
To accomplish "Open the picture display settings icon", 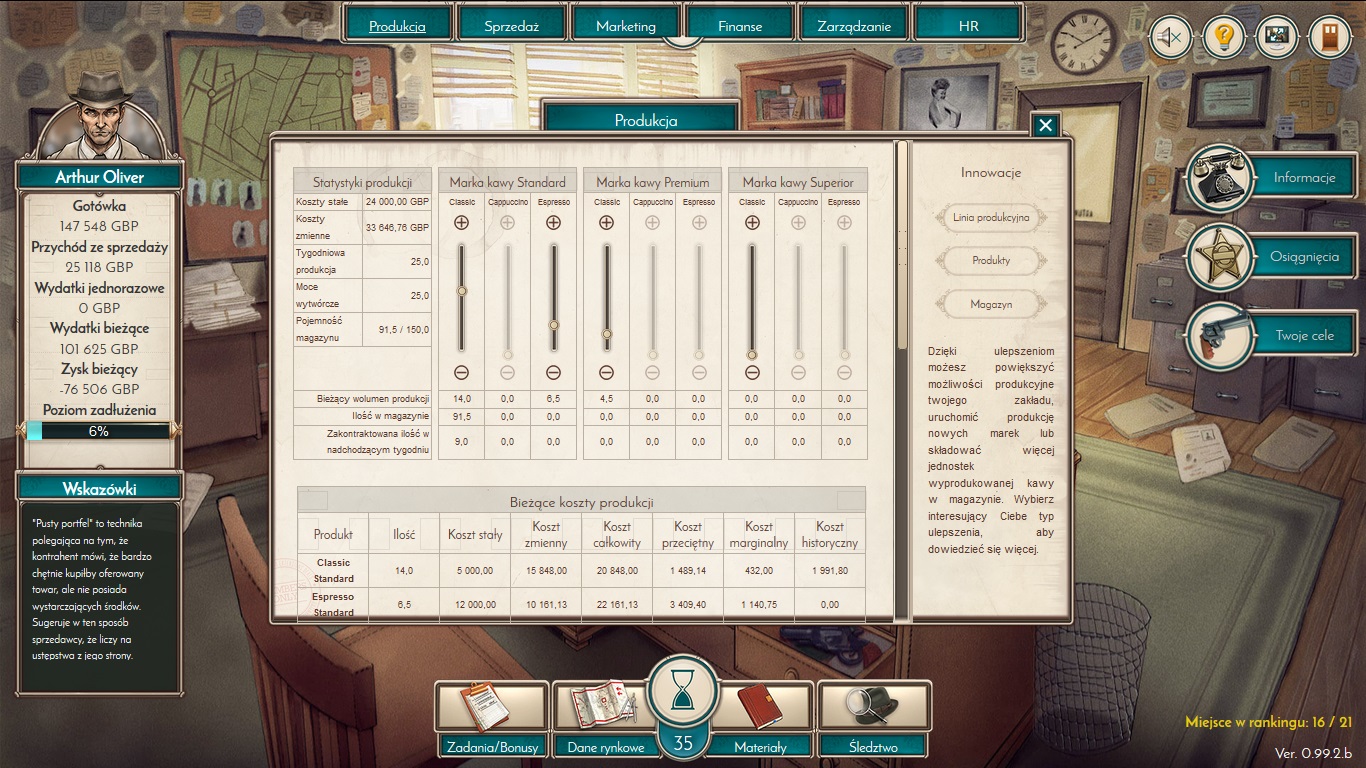I will pos(1276,38).
